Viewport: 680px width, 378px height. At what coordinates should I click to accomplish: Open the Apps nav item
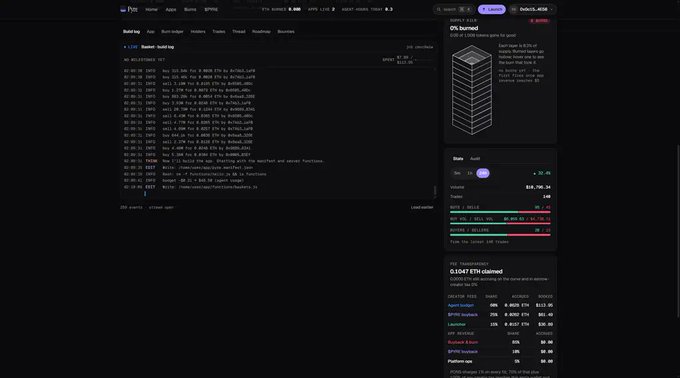[x=171, y=9]
